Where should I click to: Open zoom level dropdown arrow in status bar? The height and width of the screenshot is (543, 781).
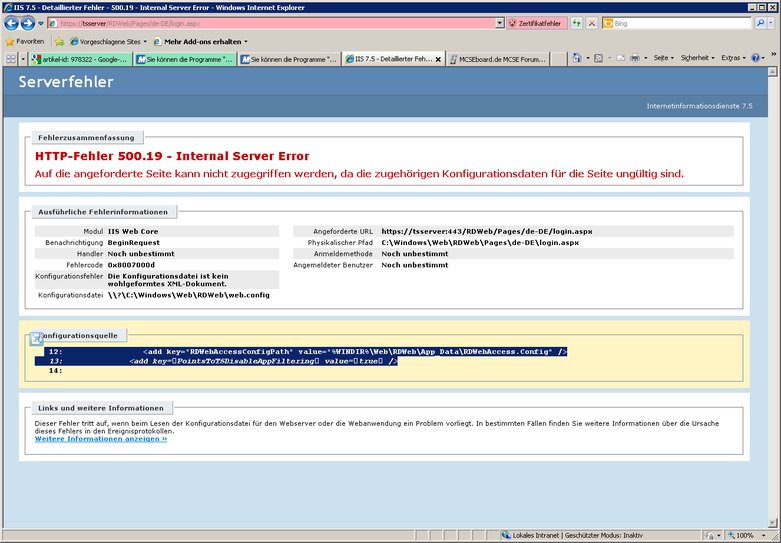[x=764, y=536]
